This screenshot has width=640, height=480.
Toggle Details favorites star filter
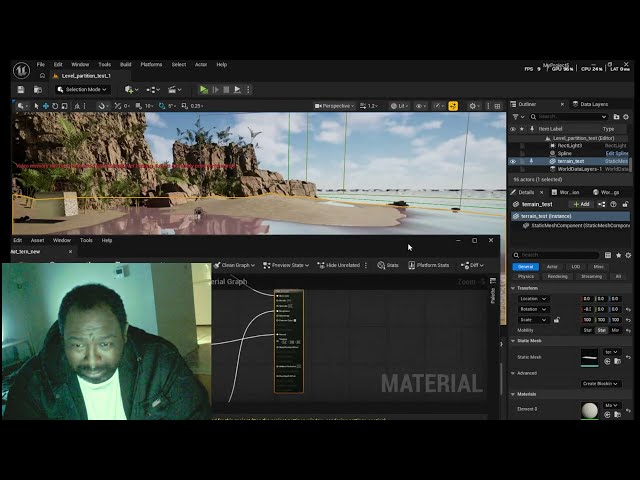pos(618,255)
